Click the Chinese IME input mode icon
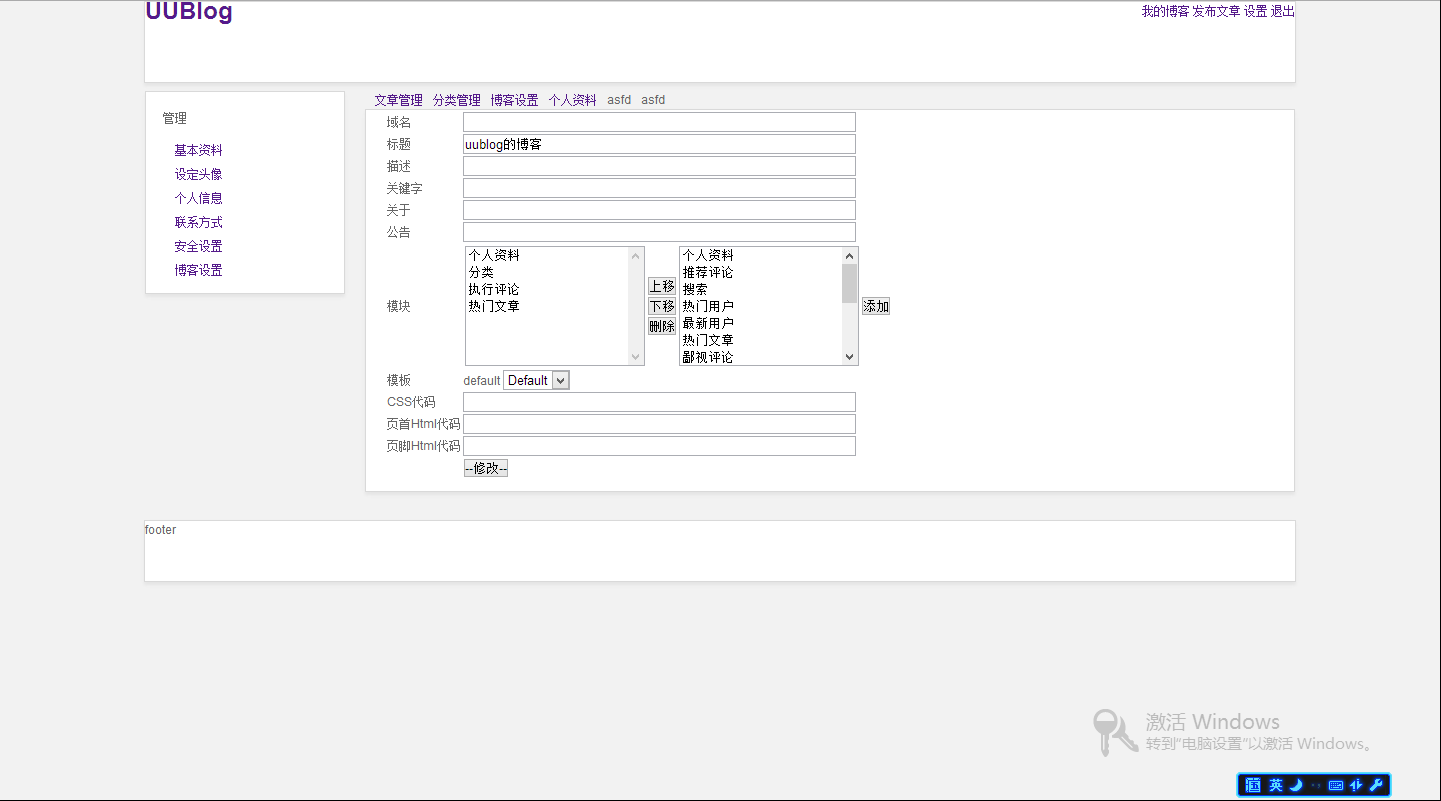 point(1251,785)
